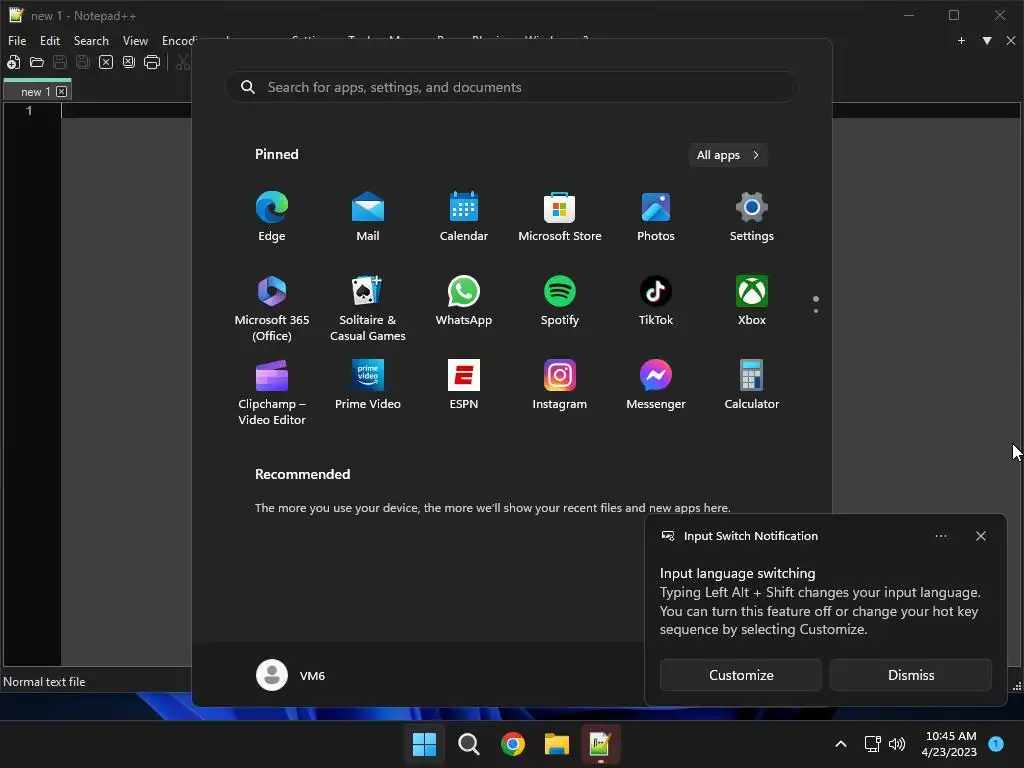Launch Solitaire & Casual Games
The image size is (1024, 768).
368,309
